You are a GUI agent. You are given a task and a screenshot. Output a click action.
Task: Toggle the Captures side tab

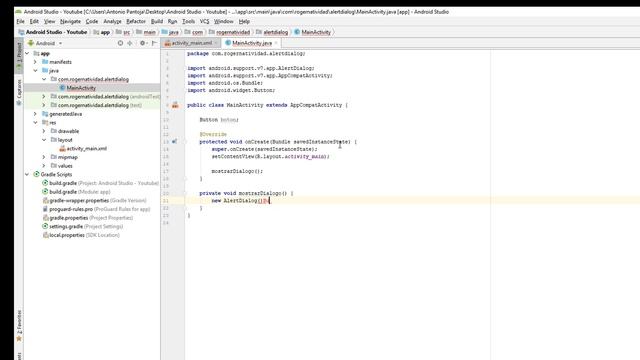(19, 93)
